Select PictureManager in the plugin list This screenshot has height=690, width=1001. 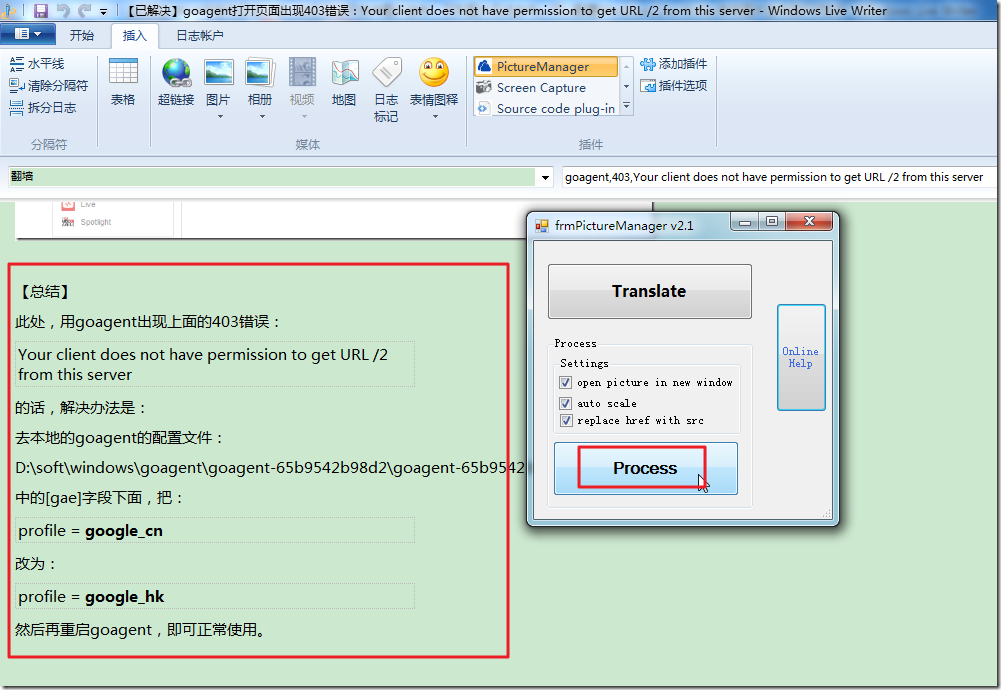tap(546, 66)
